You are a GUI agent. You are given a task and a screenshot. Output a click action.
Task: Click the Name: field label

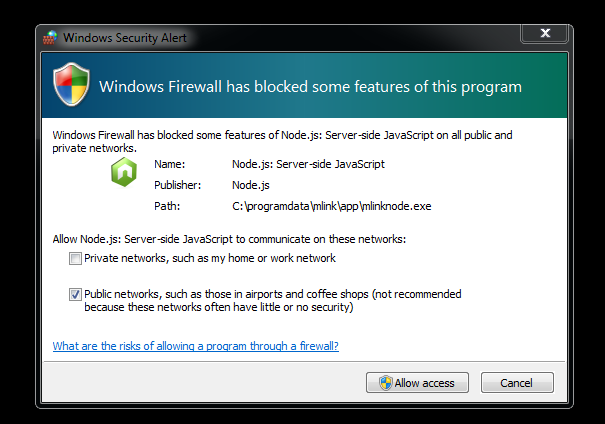pos(170,164)
